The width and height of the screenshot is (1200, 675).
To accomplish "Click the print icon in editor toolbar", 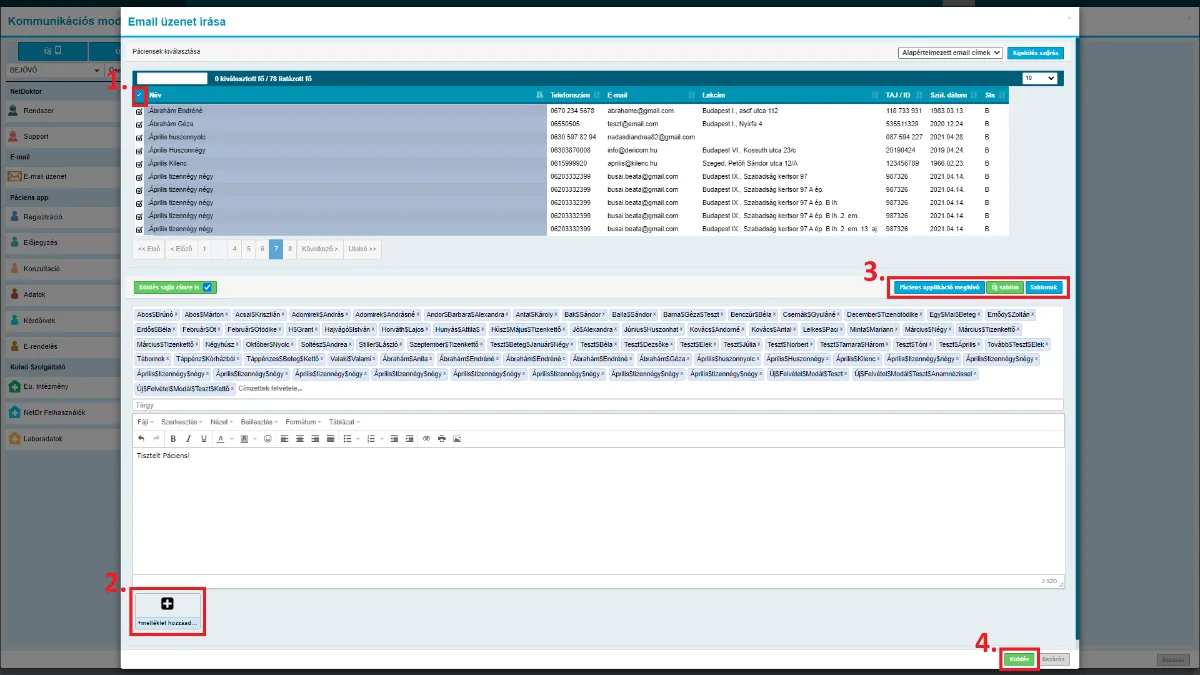I will click(x=442, y=438).
